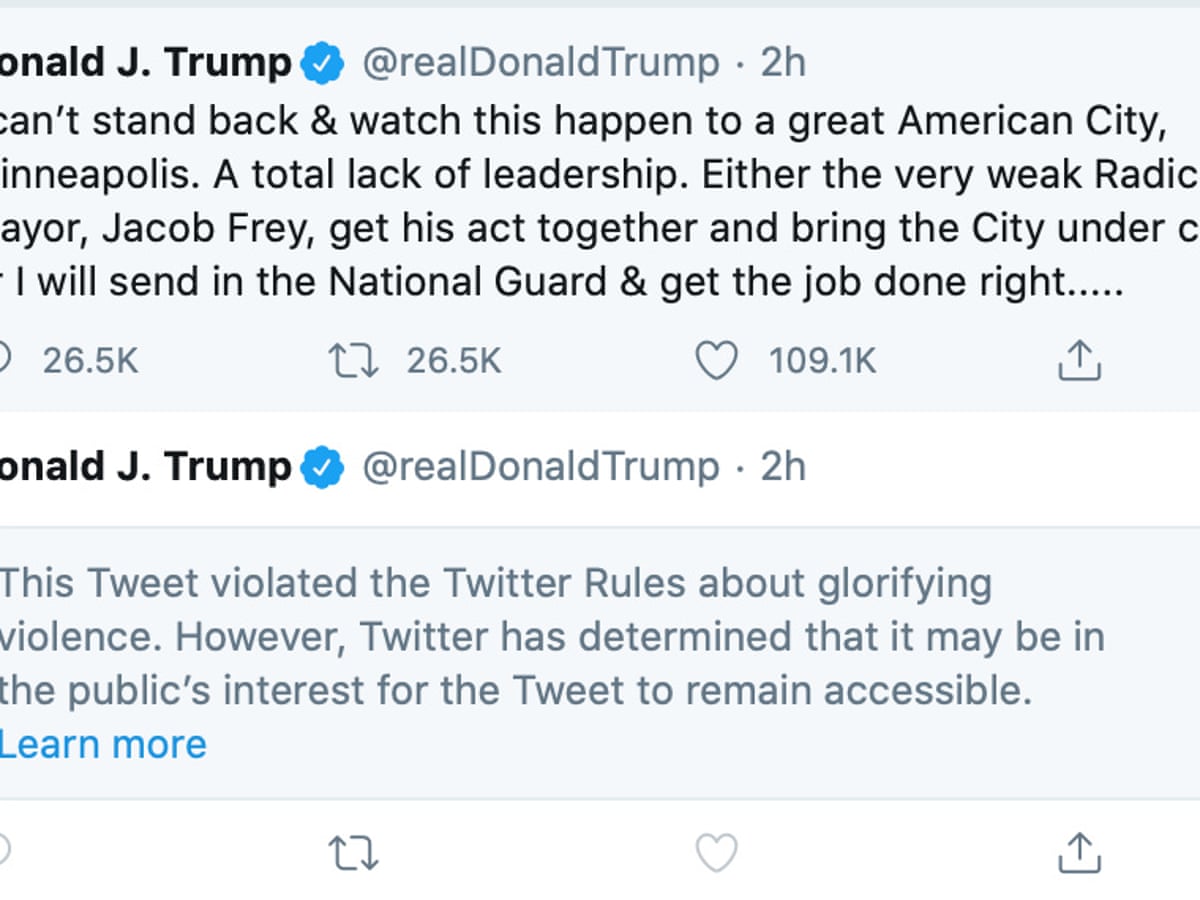Click the 2h timestamp on the first tweet

coord(782,64)
